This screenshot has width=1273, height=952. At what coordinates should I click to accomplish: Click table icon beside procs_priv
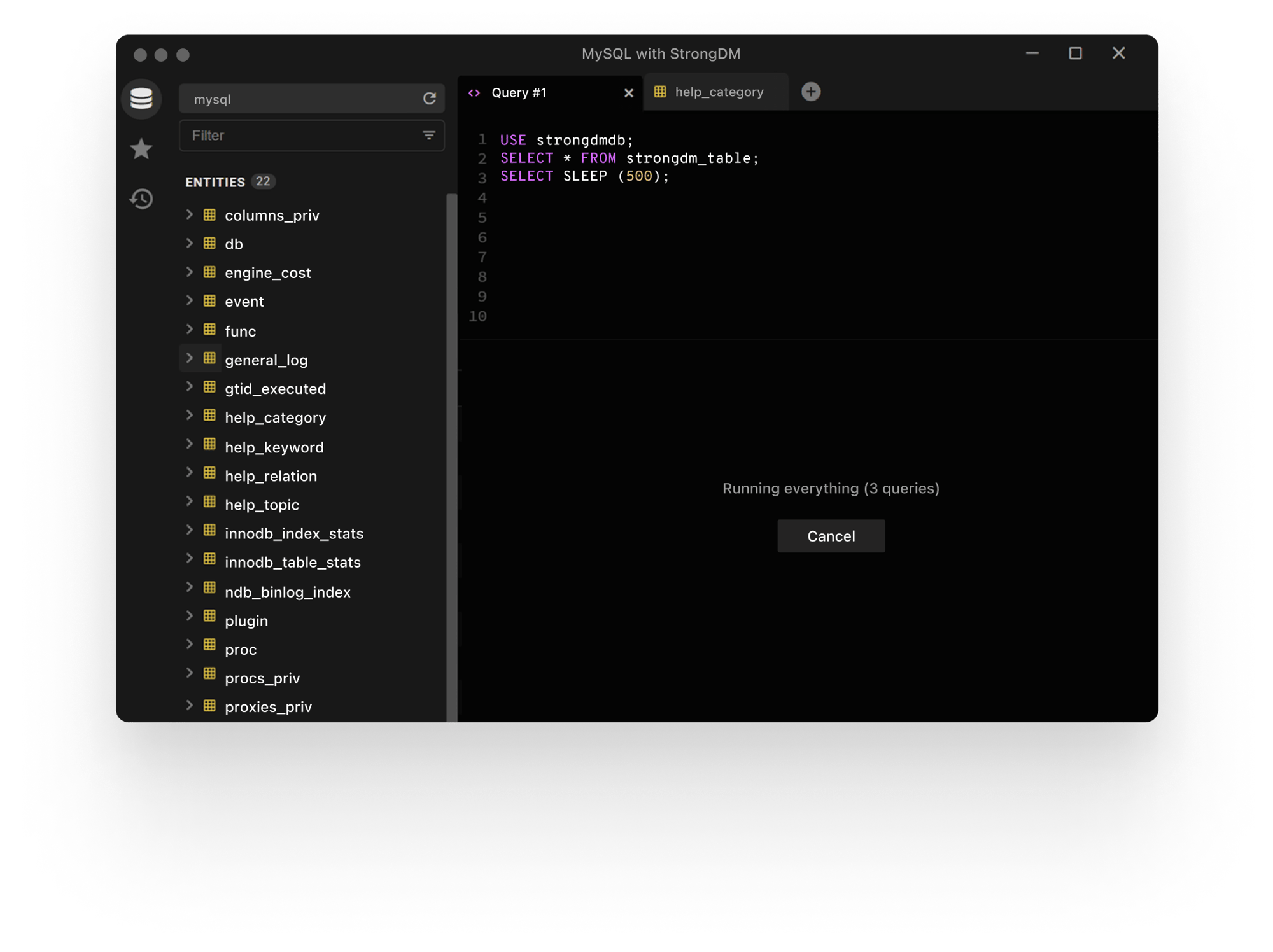pyautogui.click(x=209, y=673)
